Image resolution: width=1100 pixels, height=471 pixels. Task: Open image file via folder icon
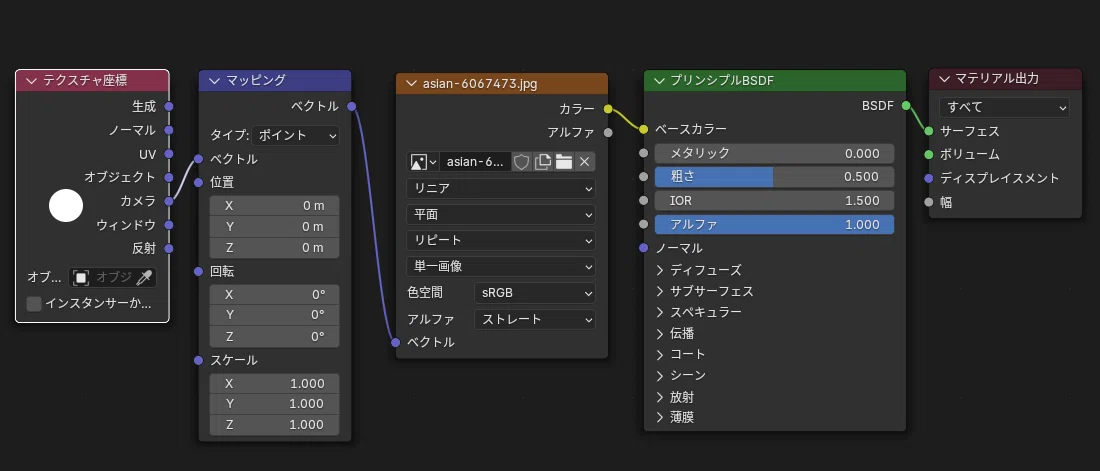click(563, 162)
